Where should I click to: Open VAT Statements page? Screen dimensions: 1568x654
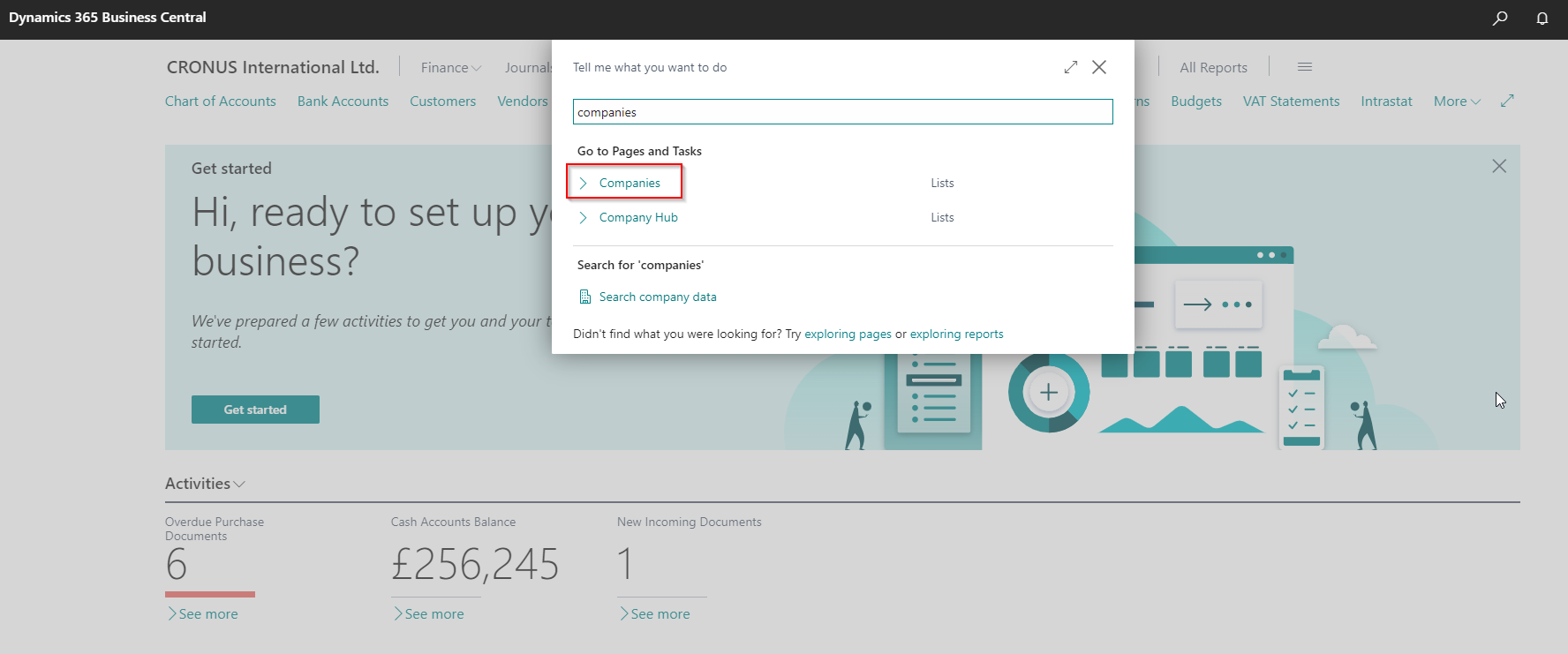pyautogui.click(x=1291, y=101)
